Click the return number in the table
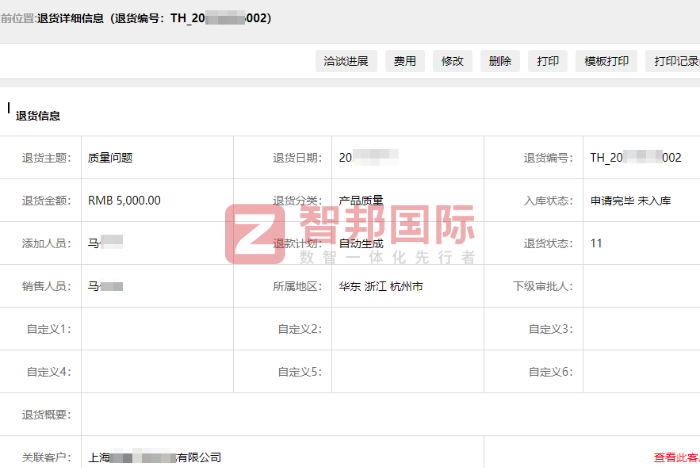The height and width of the screenshot is (468, 700). pyautogui.click(x=635, y=157)
